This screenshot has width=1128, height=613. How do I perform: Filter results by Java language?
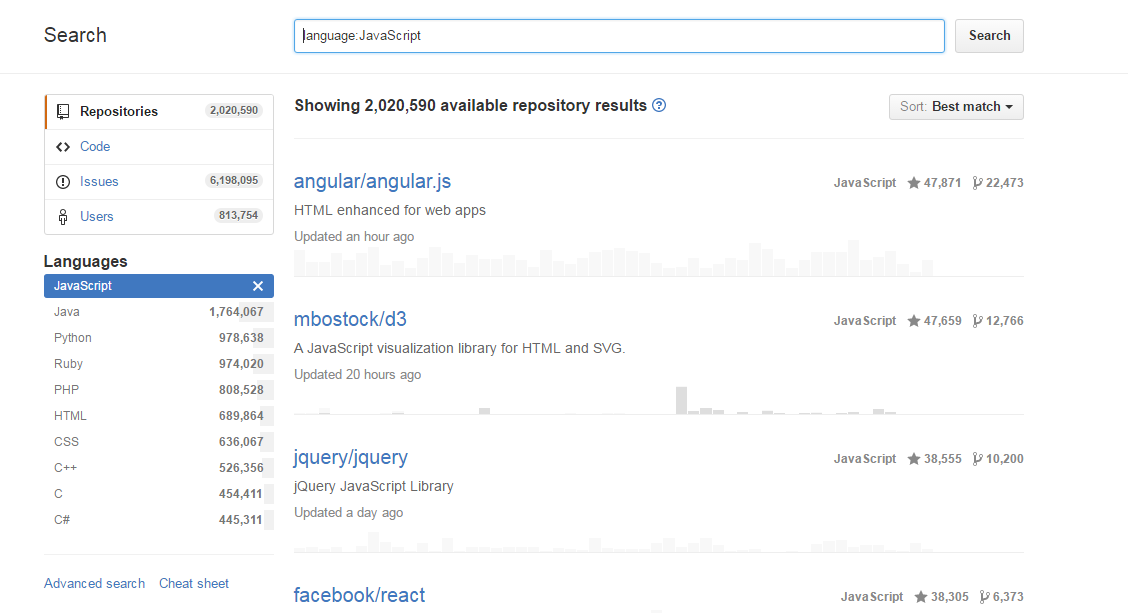(x=159, y=312)
